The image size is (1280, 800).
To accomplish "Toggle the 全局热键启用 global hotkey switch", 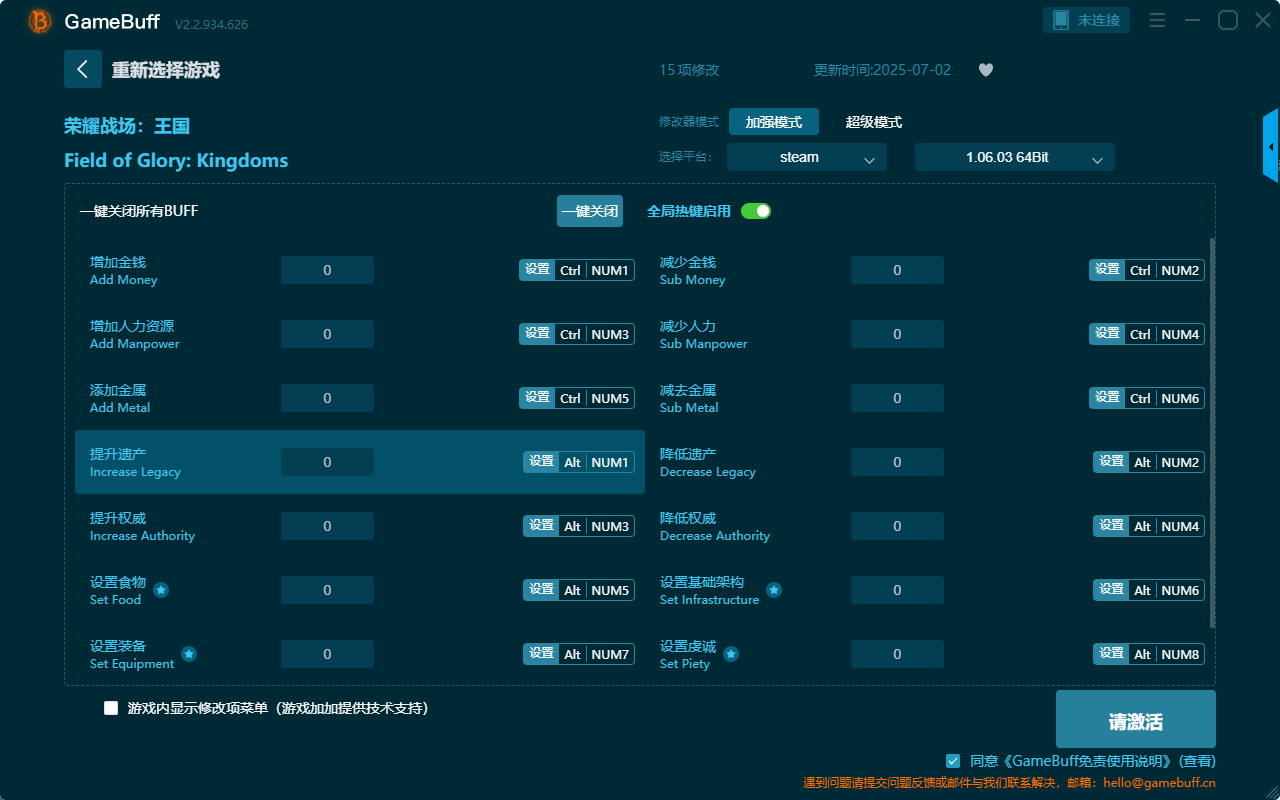I will pos(756,211).
